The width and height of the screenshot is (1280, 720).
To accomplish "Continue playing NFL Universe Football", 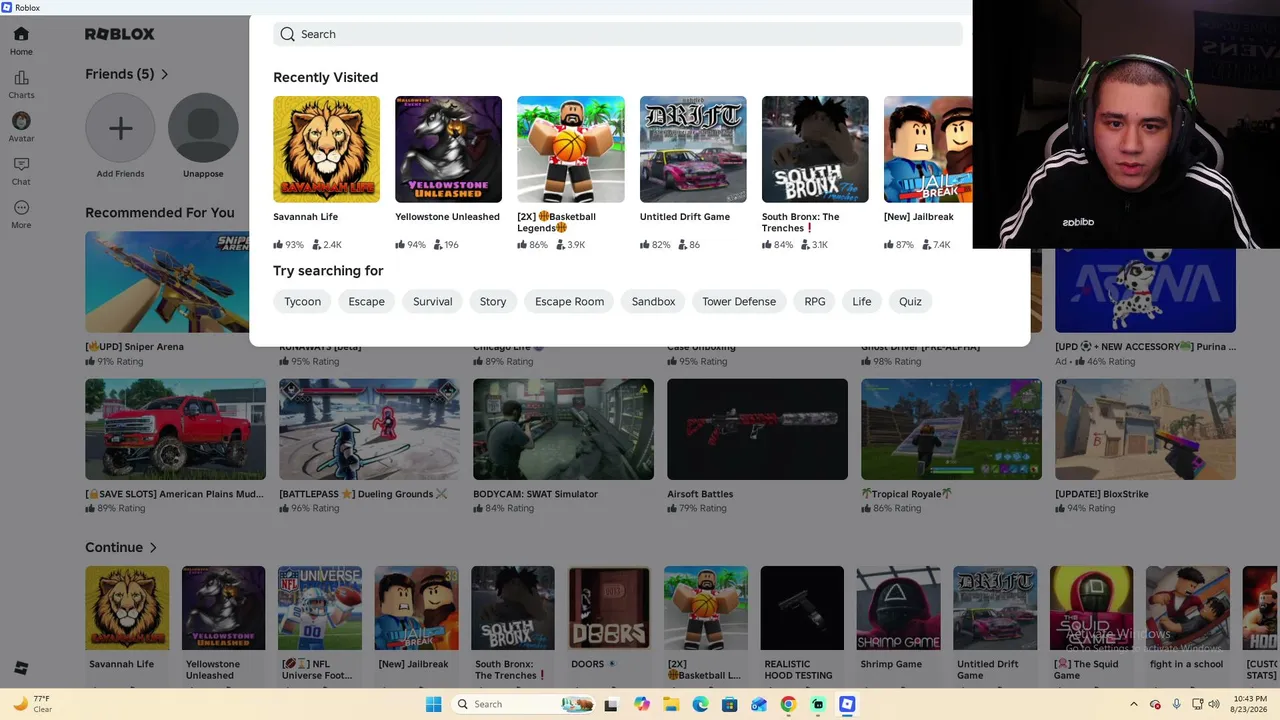I will [320, 608].
